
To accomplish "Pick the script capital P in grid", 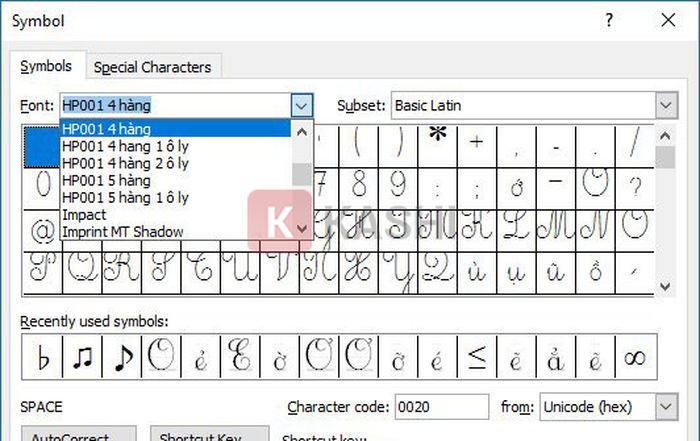I will coord(42,273).
